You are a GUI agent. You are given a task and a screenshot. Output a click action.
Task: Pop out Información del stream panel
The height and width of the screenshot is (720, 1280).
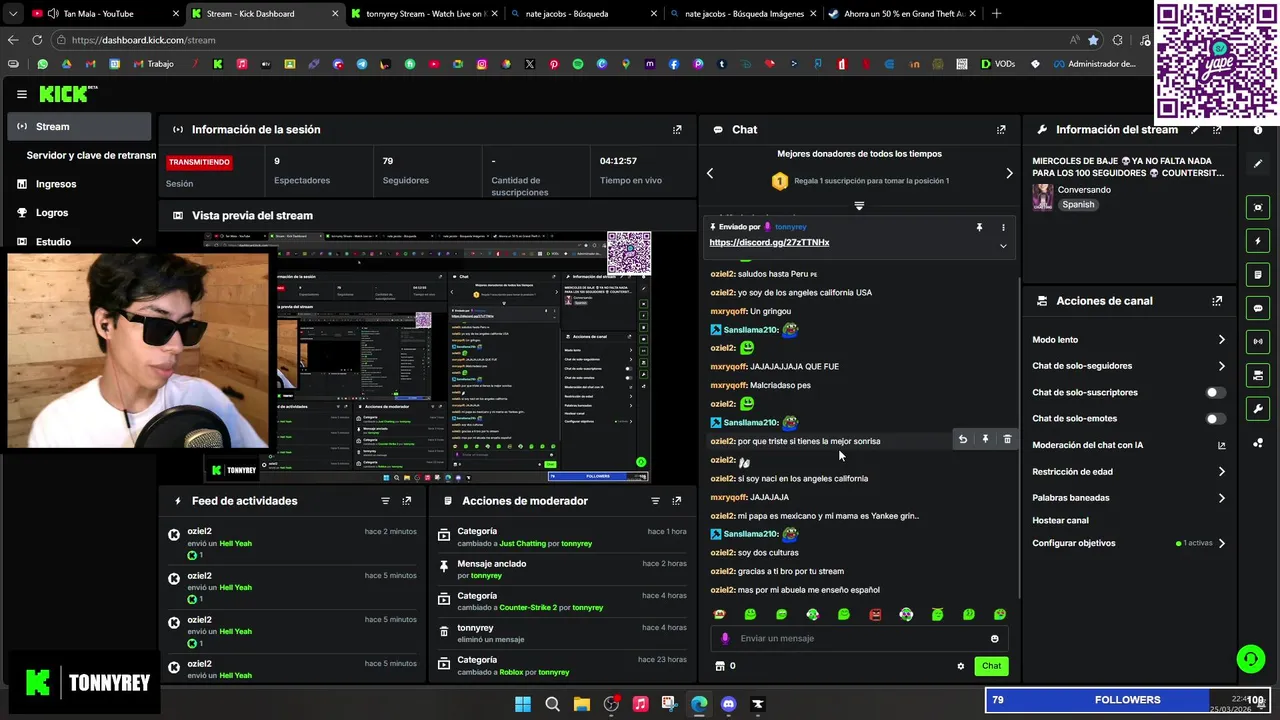tap(1217, 129)
